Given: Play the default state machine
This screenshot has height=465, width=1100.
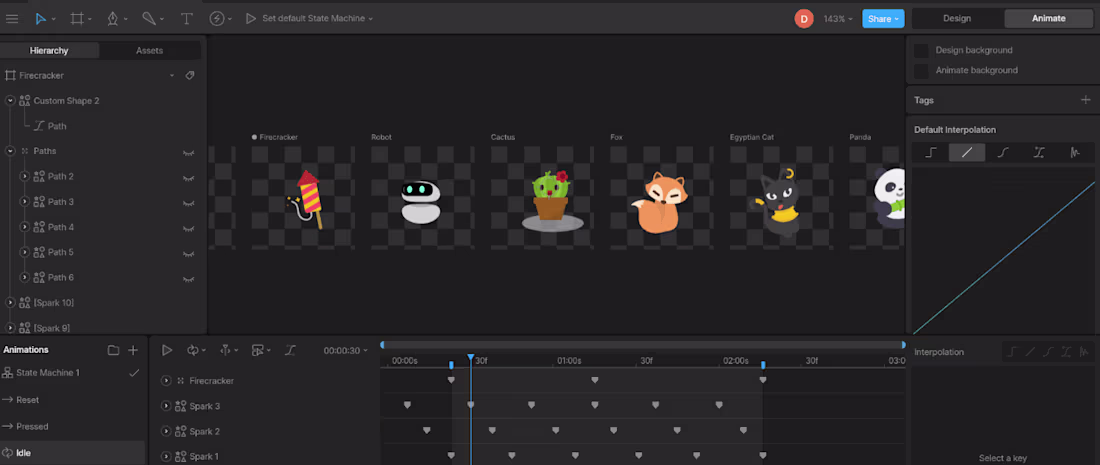Looking at the screenshot, I should click(x=250, y=19).
